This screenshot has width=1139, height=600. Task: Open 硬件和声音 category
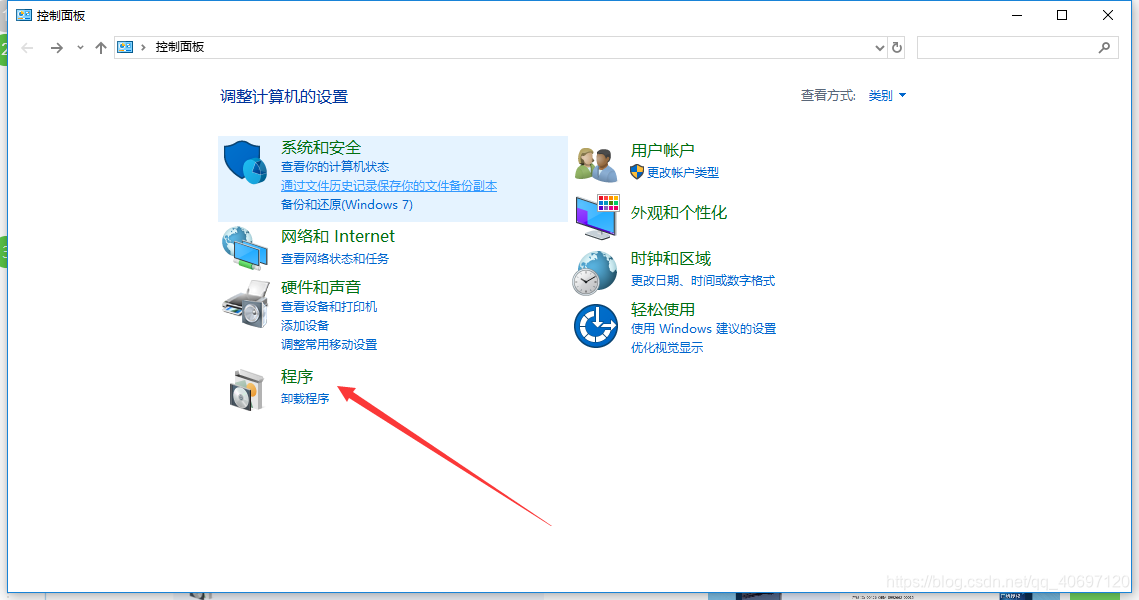pos(321,287)
